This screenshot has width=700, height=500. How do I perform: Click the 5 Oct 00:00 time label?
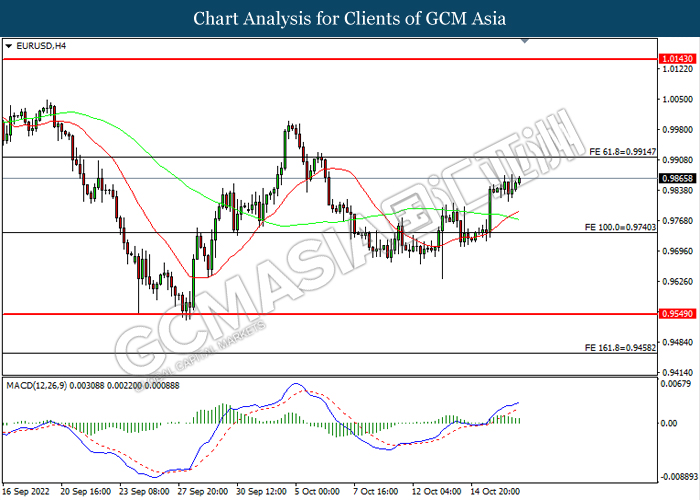click(317, 492)
